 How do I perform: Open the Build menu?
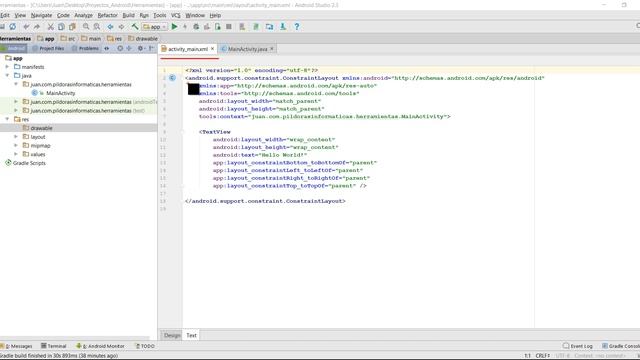point(128,15)
